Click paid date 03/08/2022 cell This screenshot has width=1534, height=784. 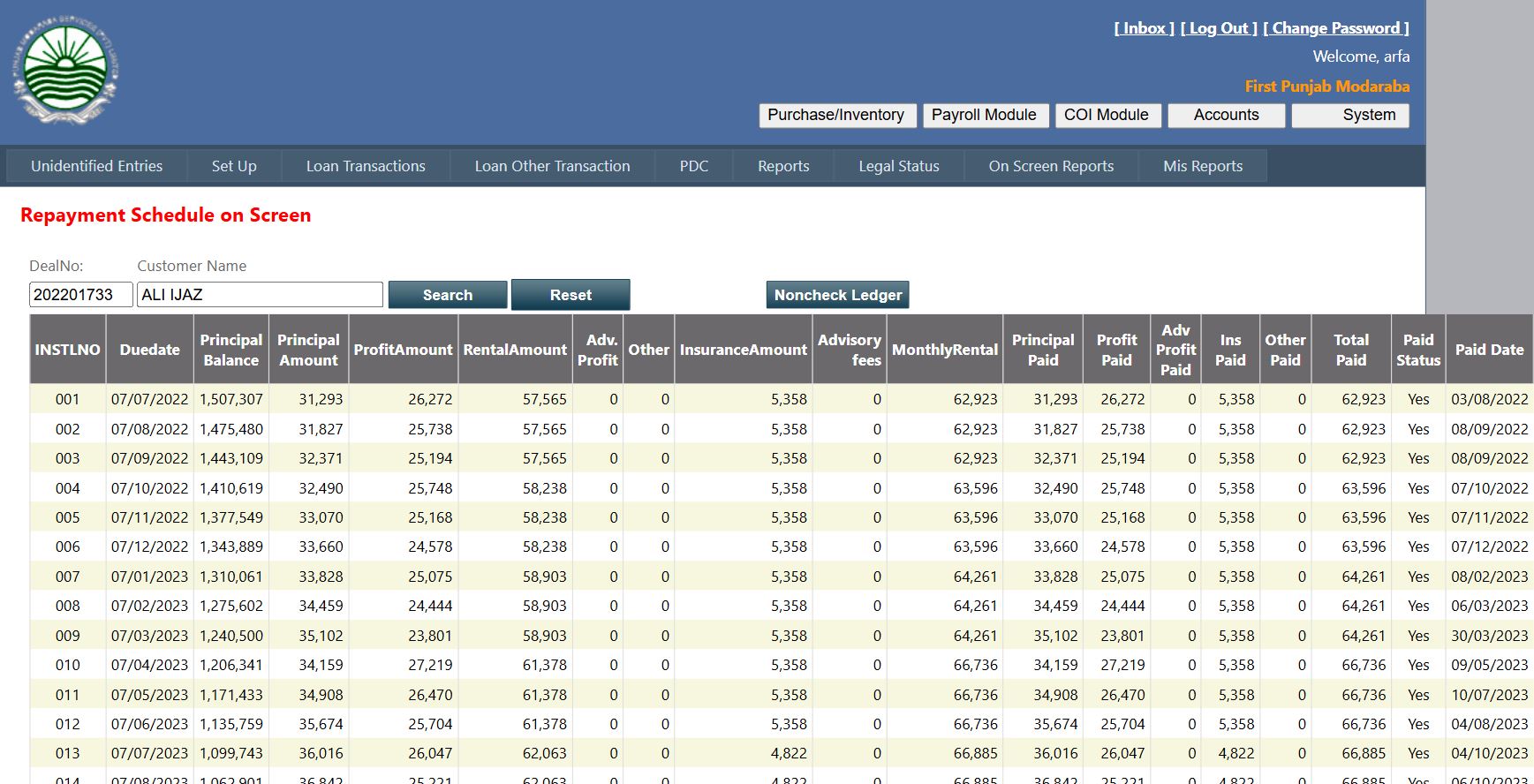[1489, 399]
